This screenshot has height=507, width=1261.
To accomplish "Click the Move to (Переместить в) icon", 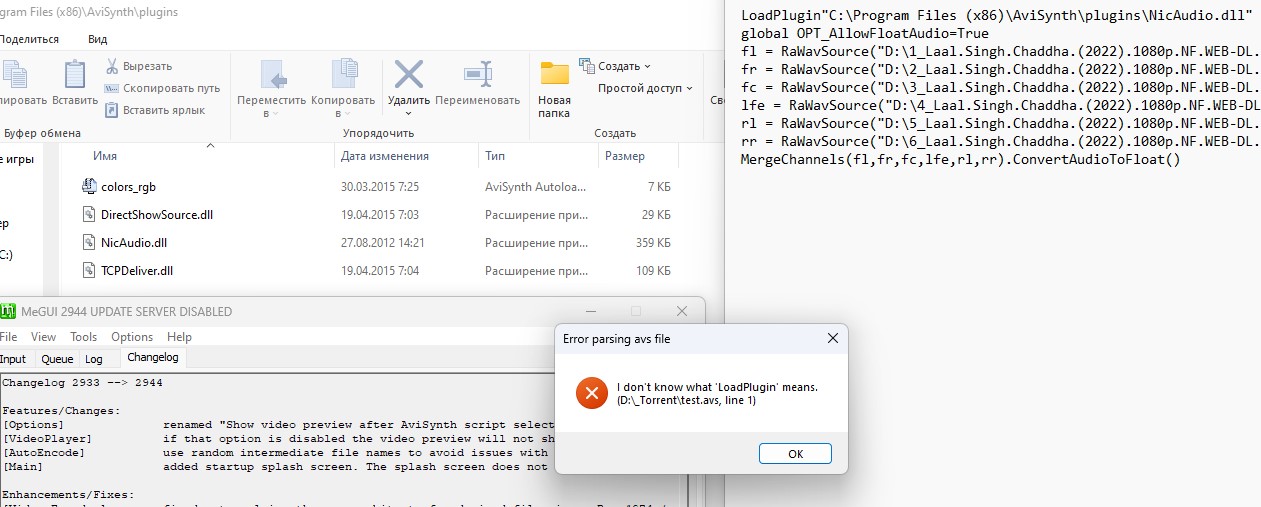I will click(x=273, y=76).
